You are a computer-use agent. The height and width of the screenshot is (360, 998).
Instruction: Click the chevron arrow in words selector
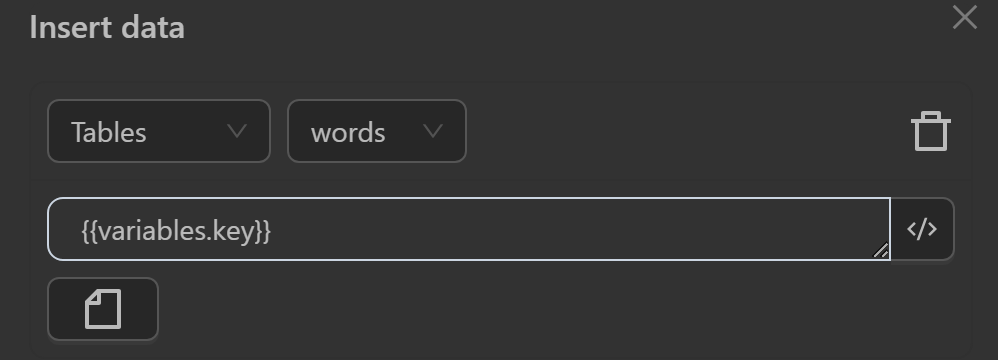(433, 132)
